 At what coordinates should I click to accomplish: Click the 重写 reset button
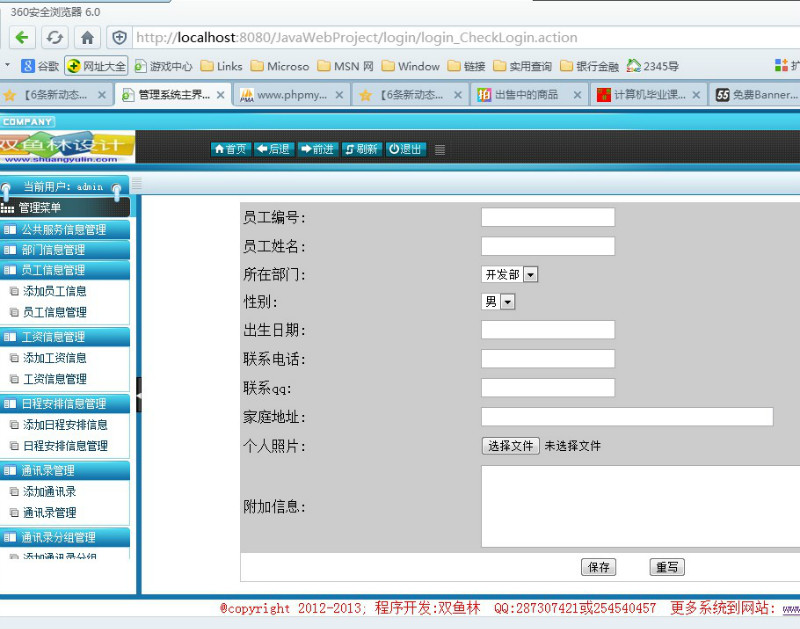667,567
